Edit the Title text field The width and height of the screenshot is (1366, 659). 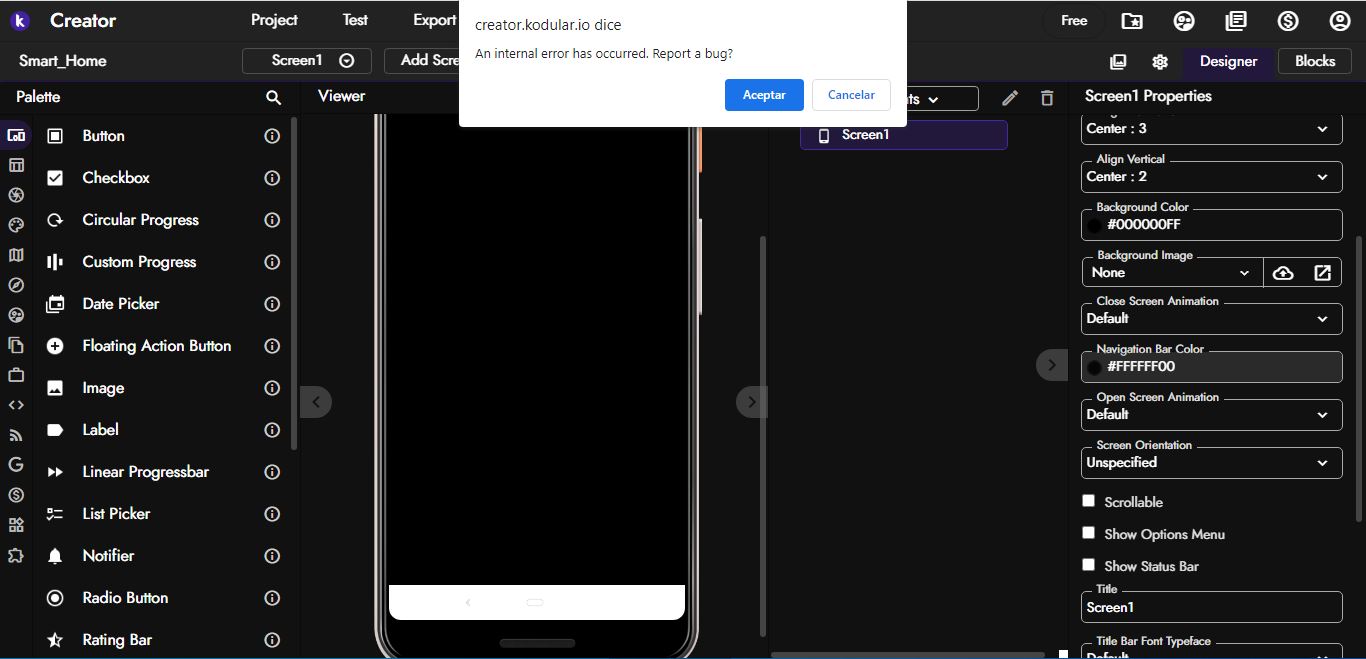[x=1212, y=608]
